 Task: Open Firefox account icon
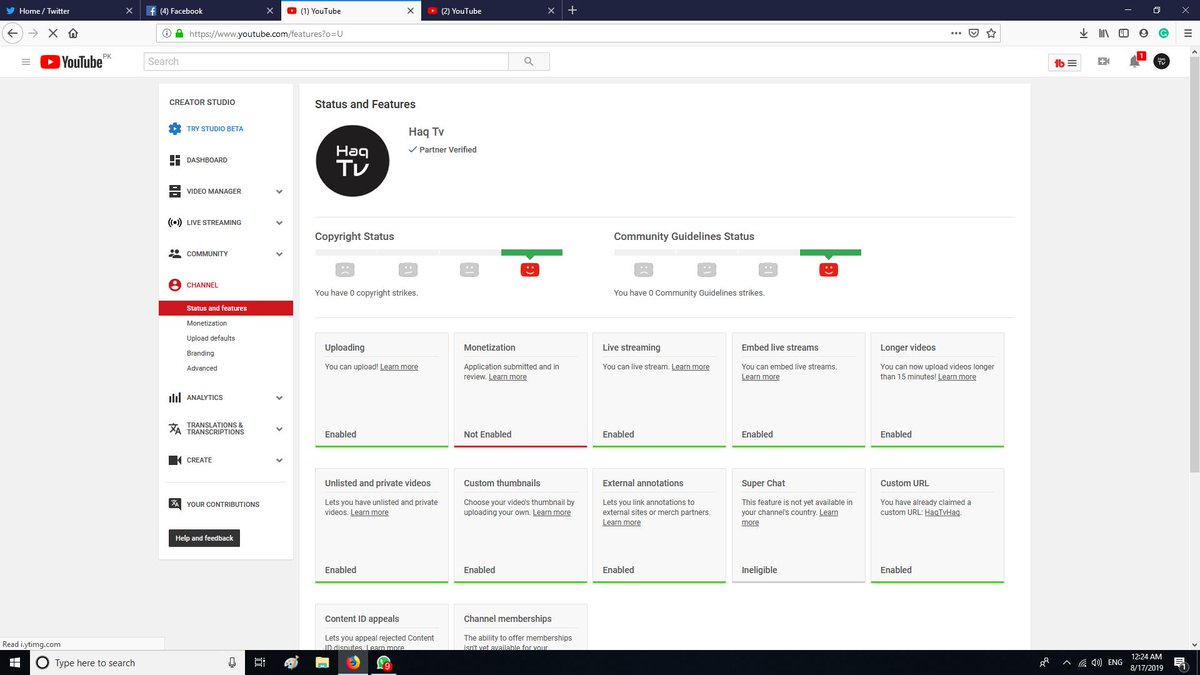point(1144,33)
